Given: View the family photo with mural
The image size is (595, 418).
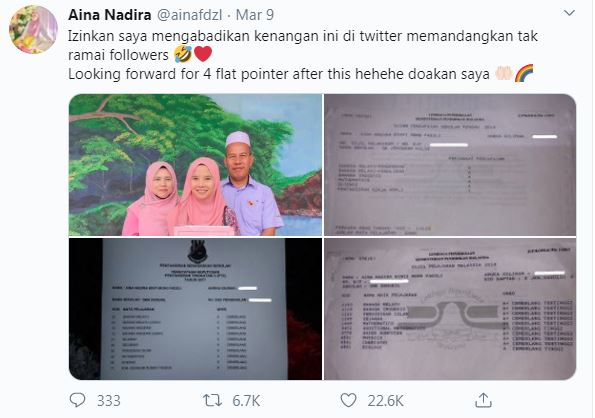Looking at the screenshot, I should click(x=195, y=165).
